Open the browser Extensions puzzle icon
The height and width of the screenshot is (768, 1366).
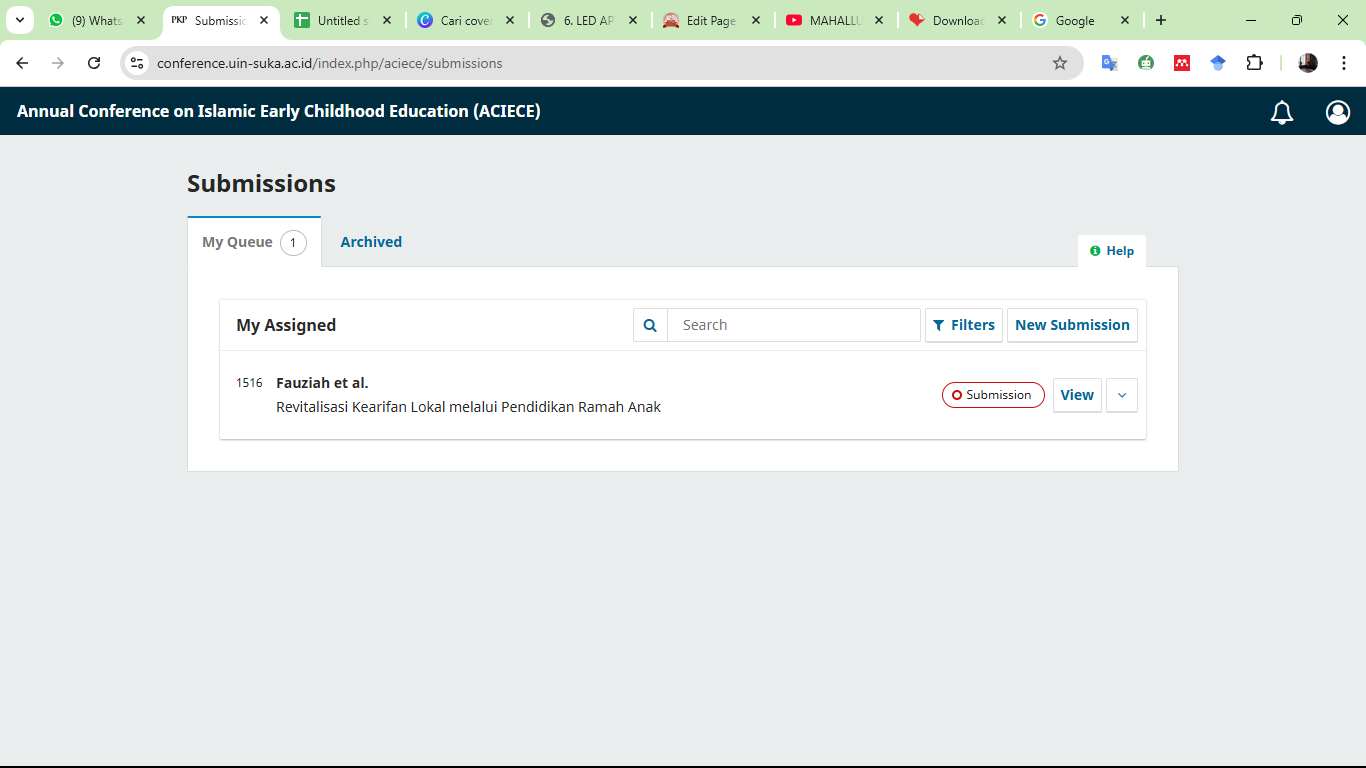1254,63
